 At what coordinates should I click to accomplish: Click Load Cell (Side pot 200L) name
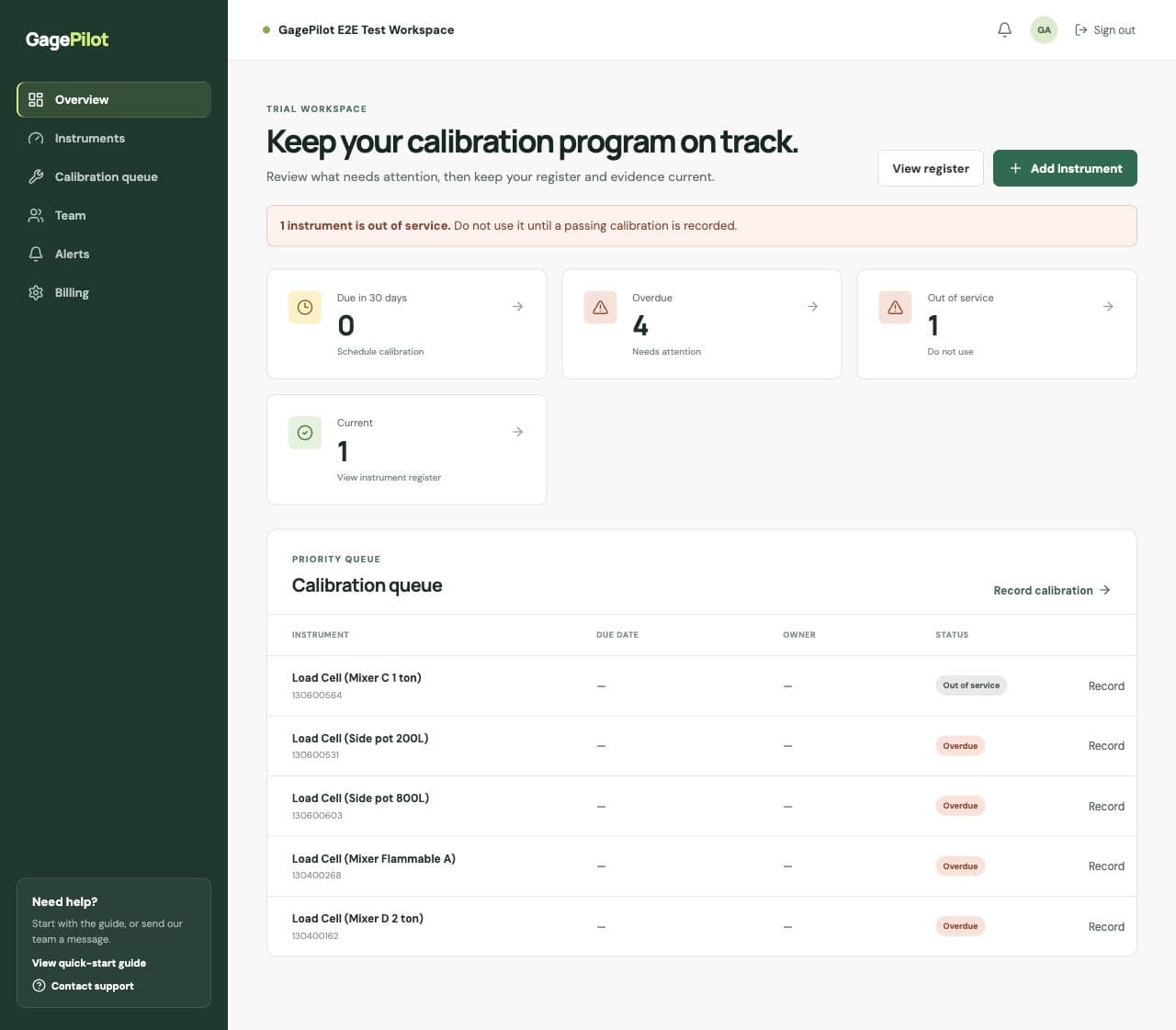coord(360,738)
